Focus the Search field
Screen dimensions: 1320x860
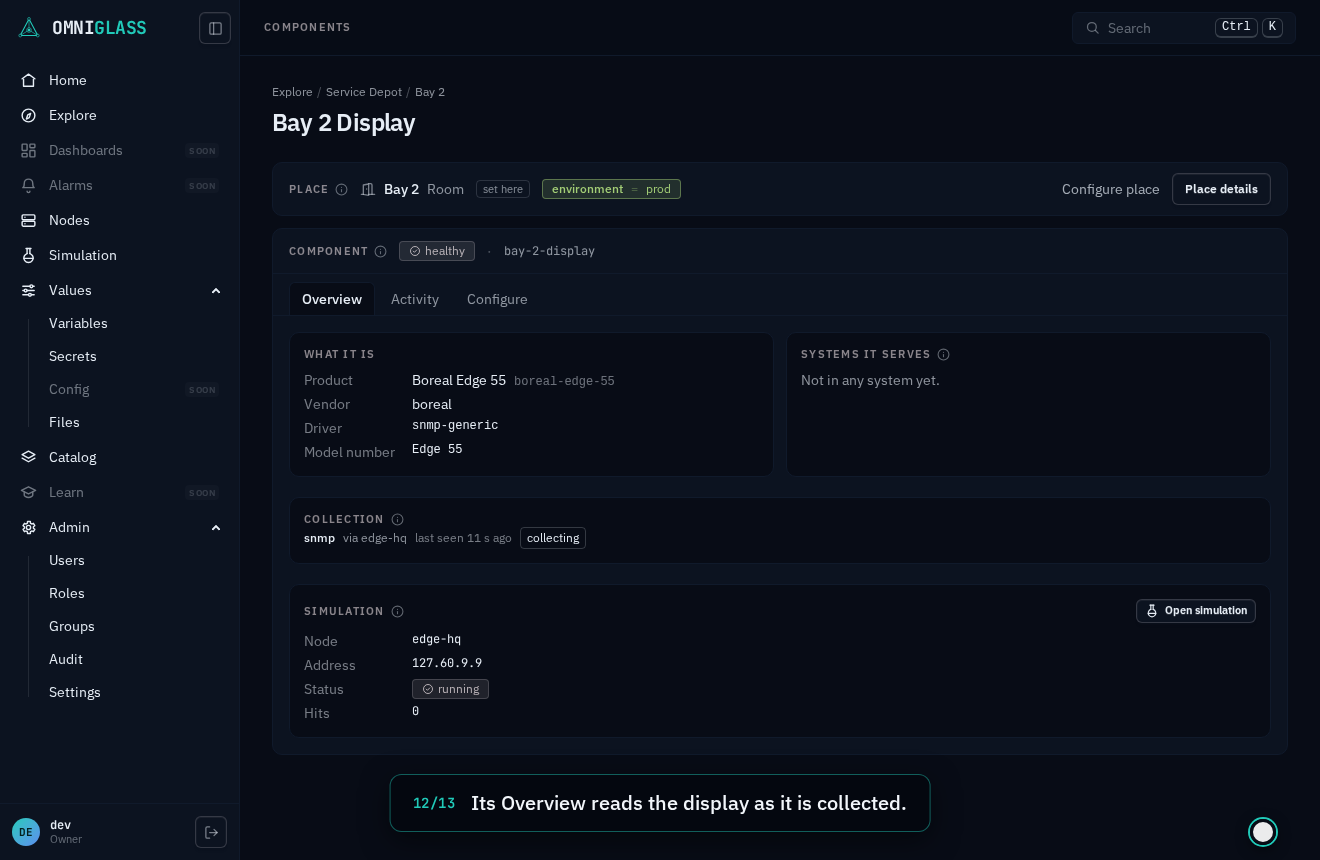point(1184,28)
